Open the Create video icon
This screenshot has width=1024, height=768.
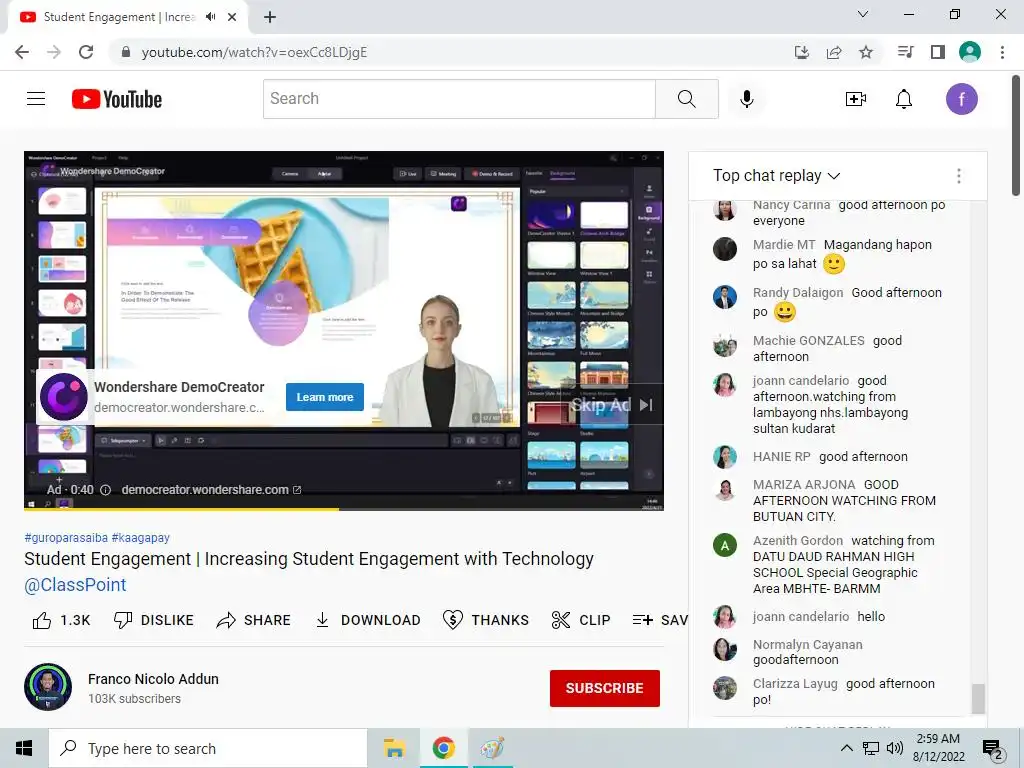coord(856,99)
